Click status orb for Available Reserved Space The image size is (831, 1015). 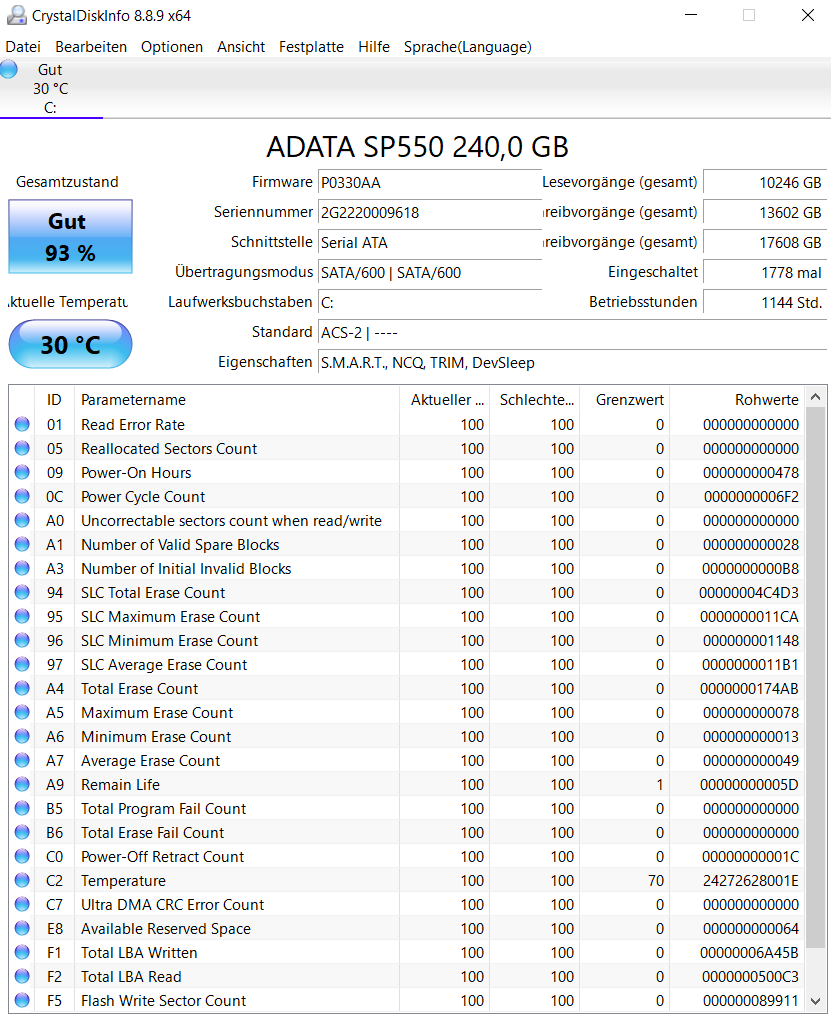(22, 928)
